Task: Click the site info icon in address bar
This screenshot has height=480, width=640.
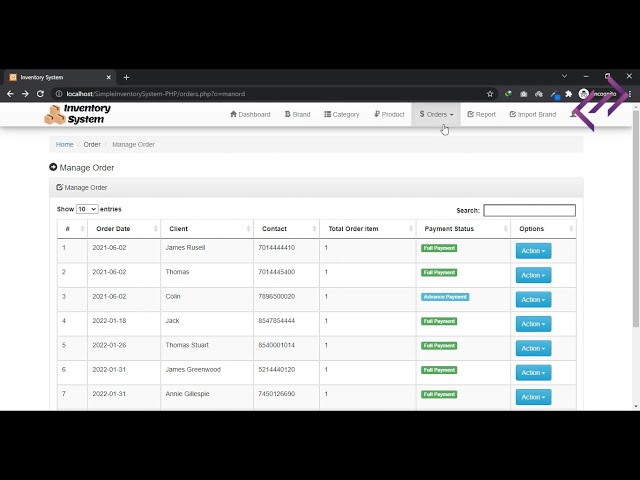Action: coord(59,94)
